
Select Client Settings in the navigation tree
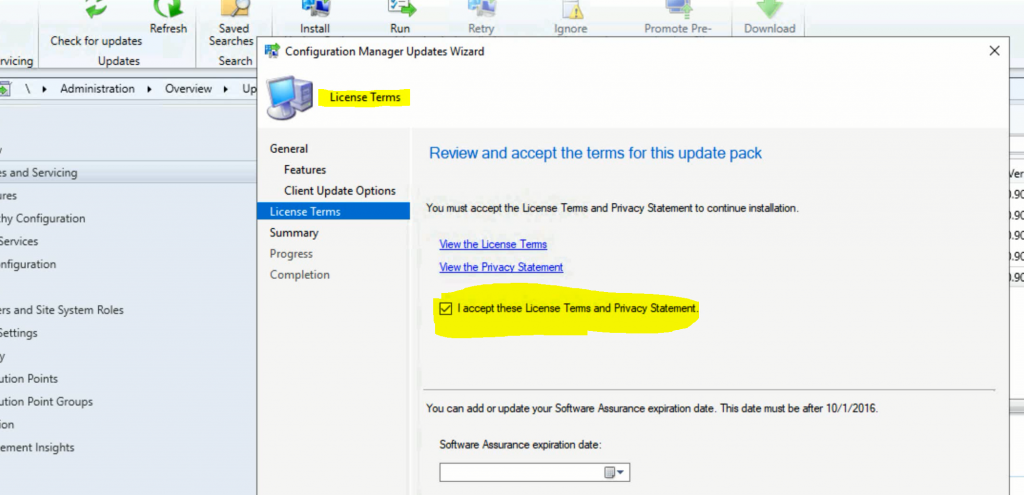pyautogui.click(x=19, y=333)
